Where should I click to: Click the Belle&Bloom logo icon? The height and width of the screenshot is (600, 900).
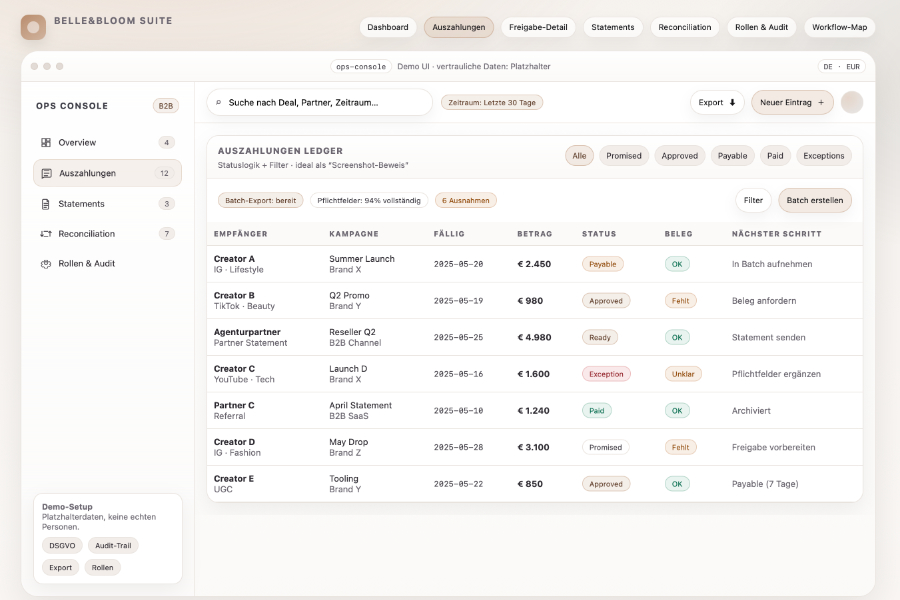coord(33,27)
